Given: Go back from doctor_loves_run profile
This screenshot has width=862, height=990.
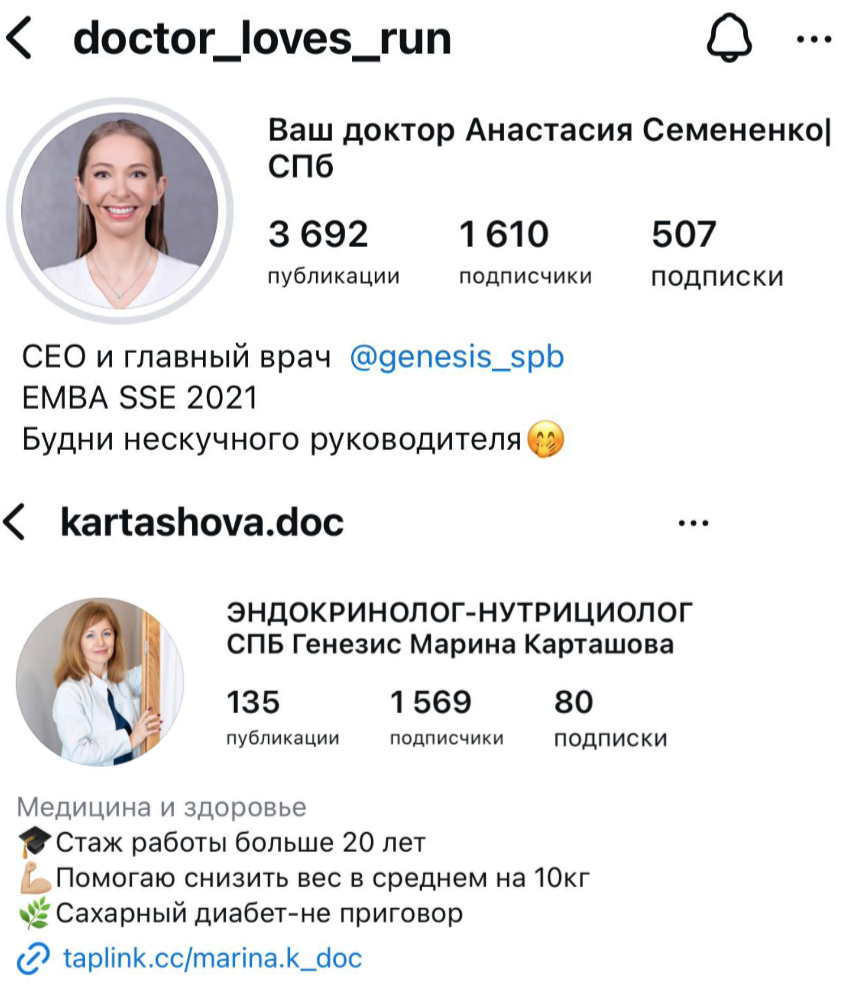Looking at the screenshot, I should coord(19,39).
